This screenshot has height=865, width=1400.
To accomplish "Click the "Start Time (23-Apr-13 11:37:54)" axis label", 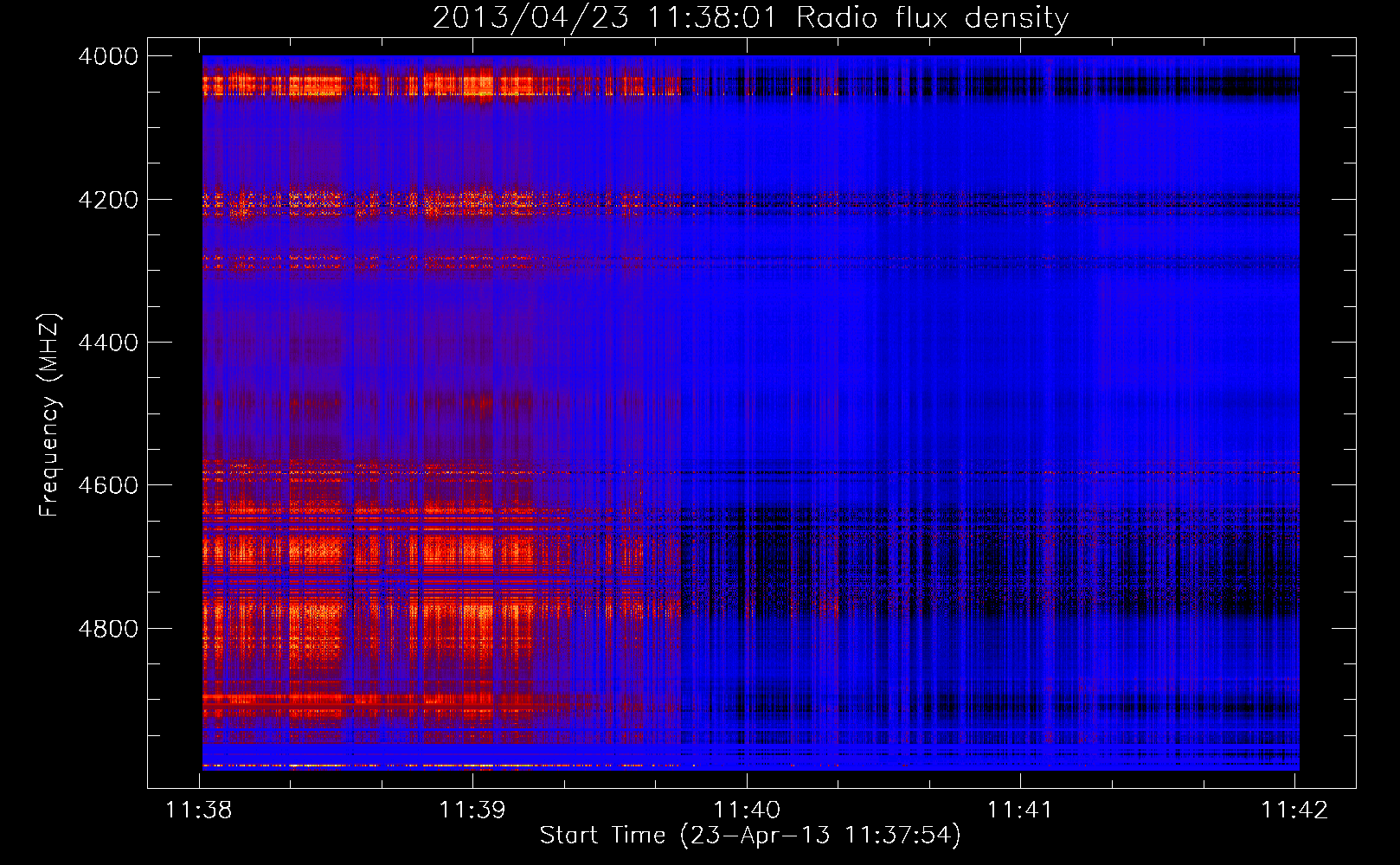I will 750,836.
